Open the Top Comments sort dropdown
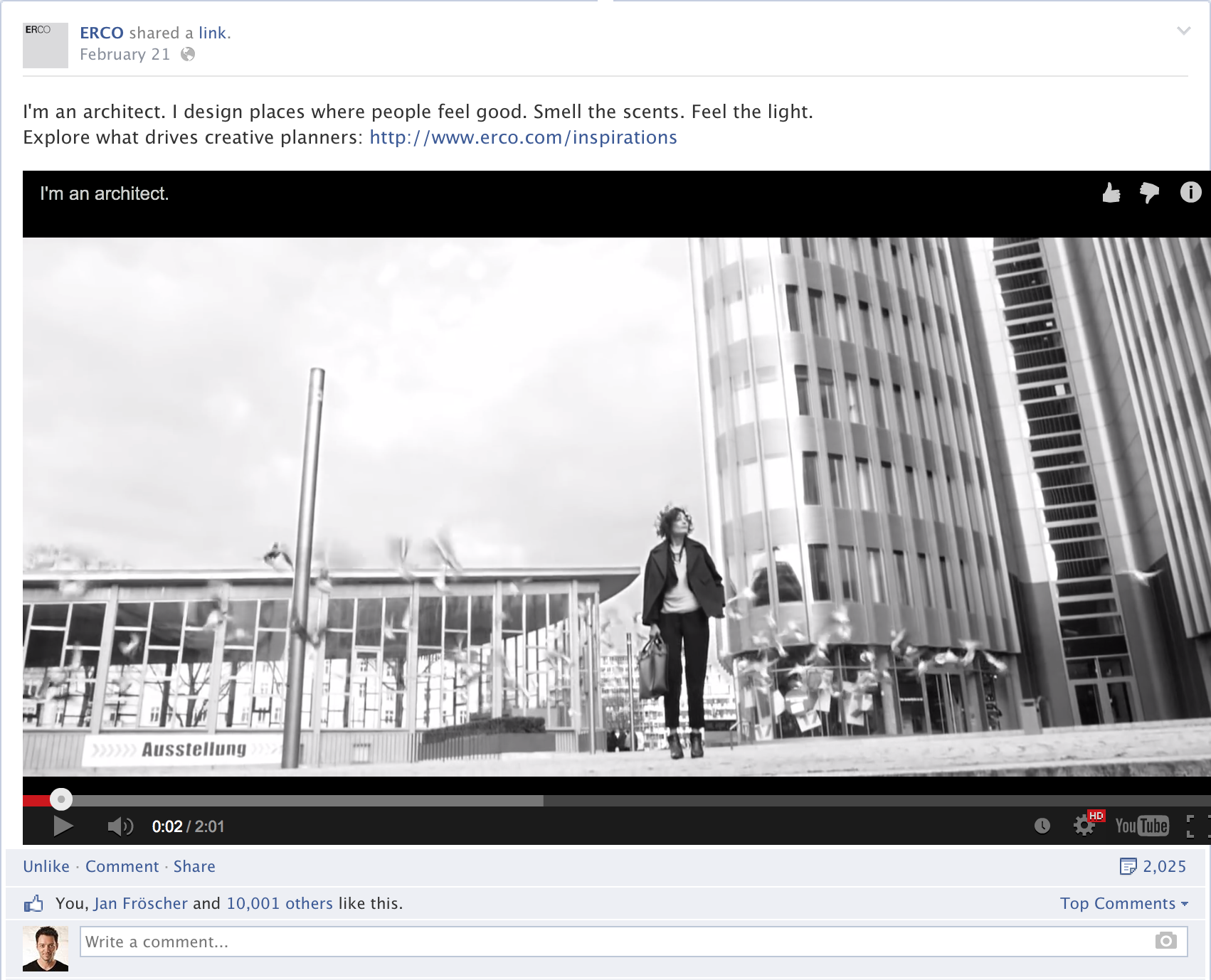The image size is (1211, 980). click(x=1123, y=903)
